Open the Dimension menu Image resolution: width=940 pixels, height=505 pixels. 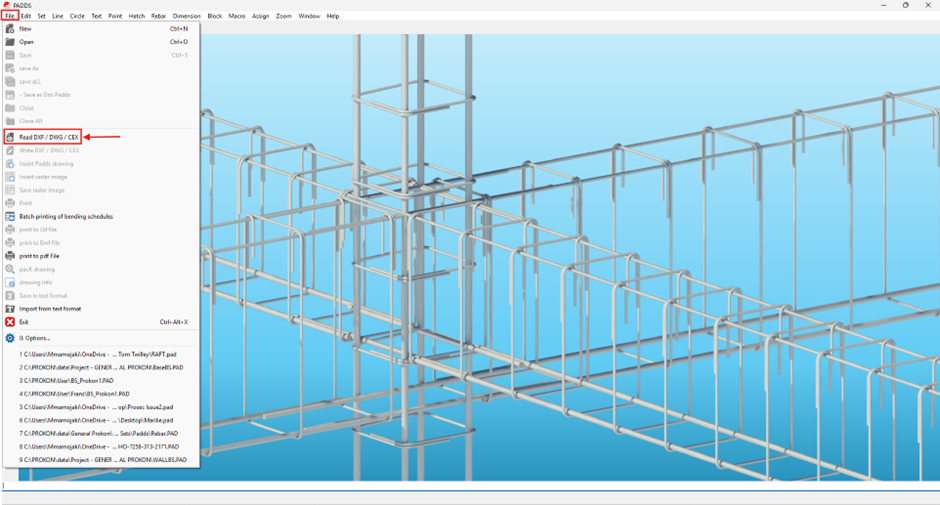[186, 16]
